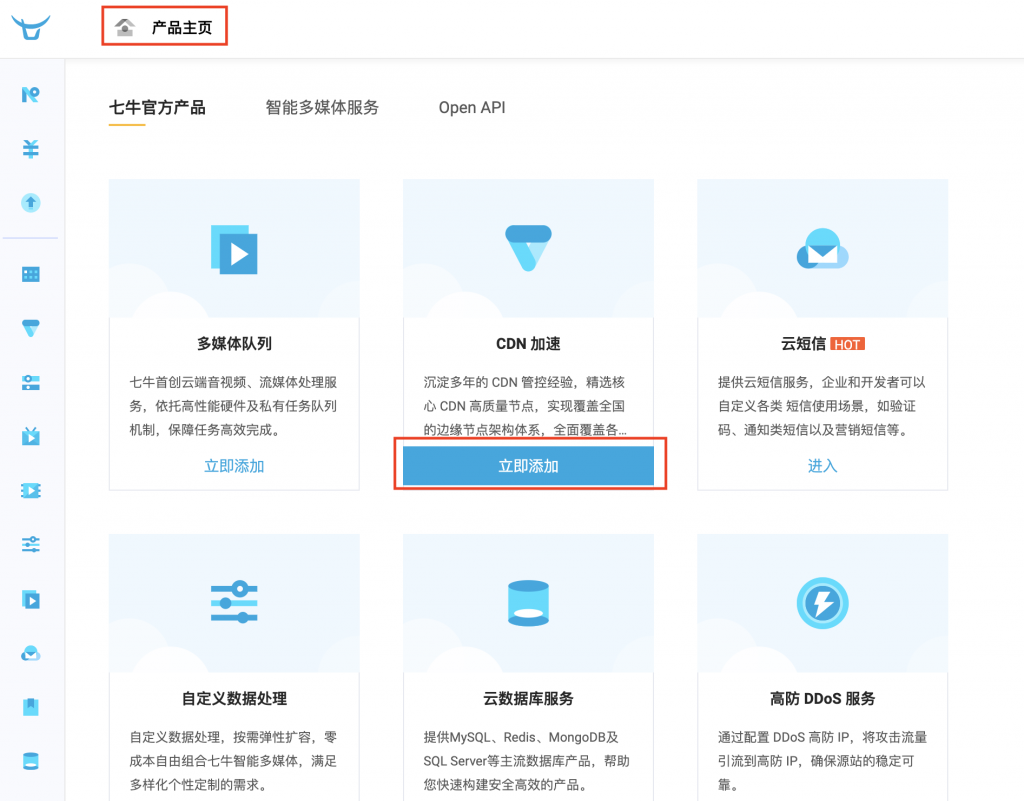This screenshot has width=1024, height=801.
Task: Click the bookmark sidebar icon
Action: coord(31,707)
